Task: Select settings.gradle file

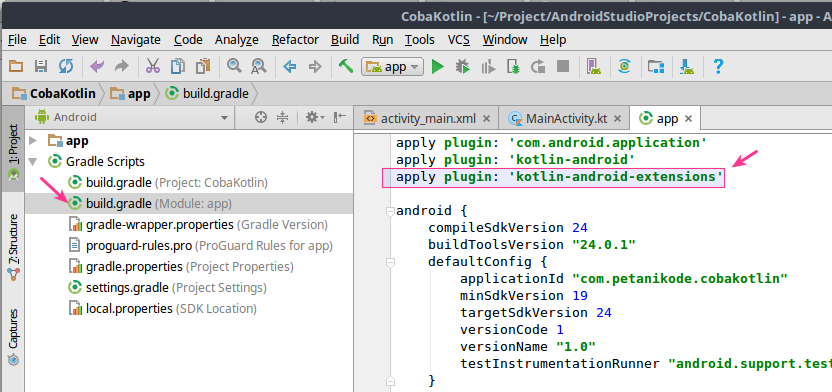Action: coord(167,288)
